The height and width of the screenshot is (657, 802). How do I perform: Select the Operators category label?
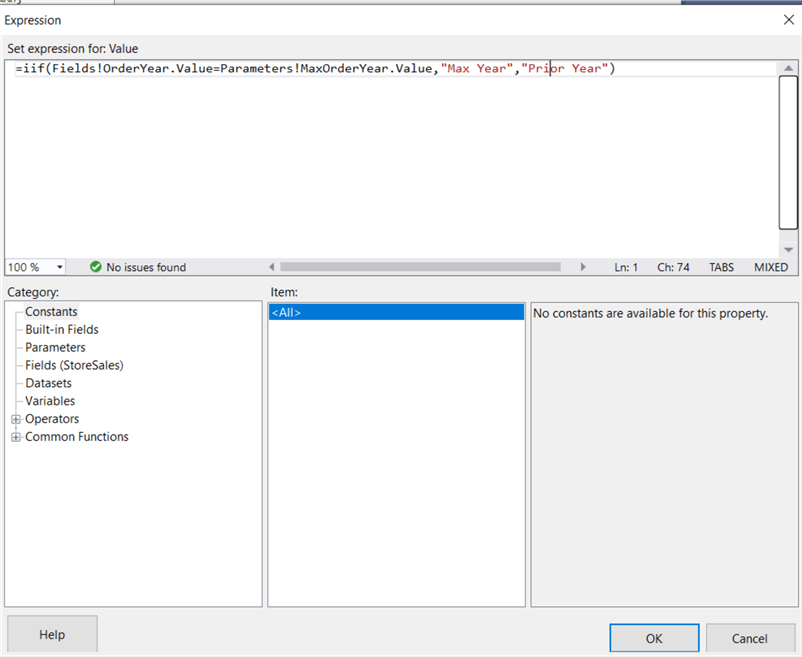[52, 419]
